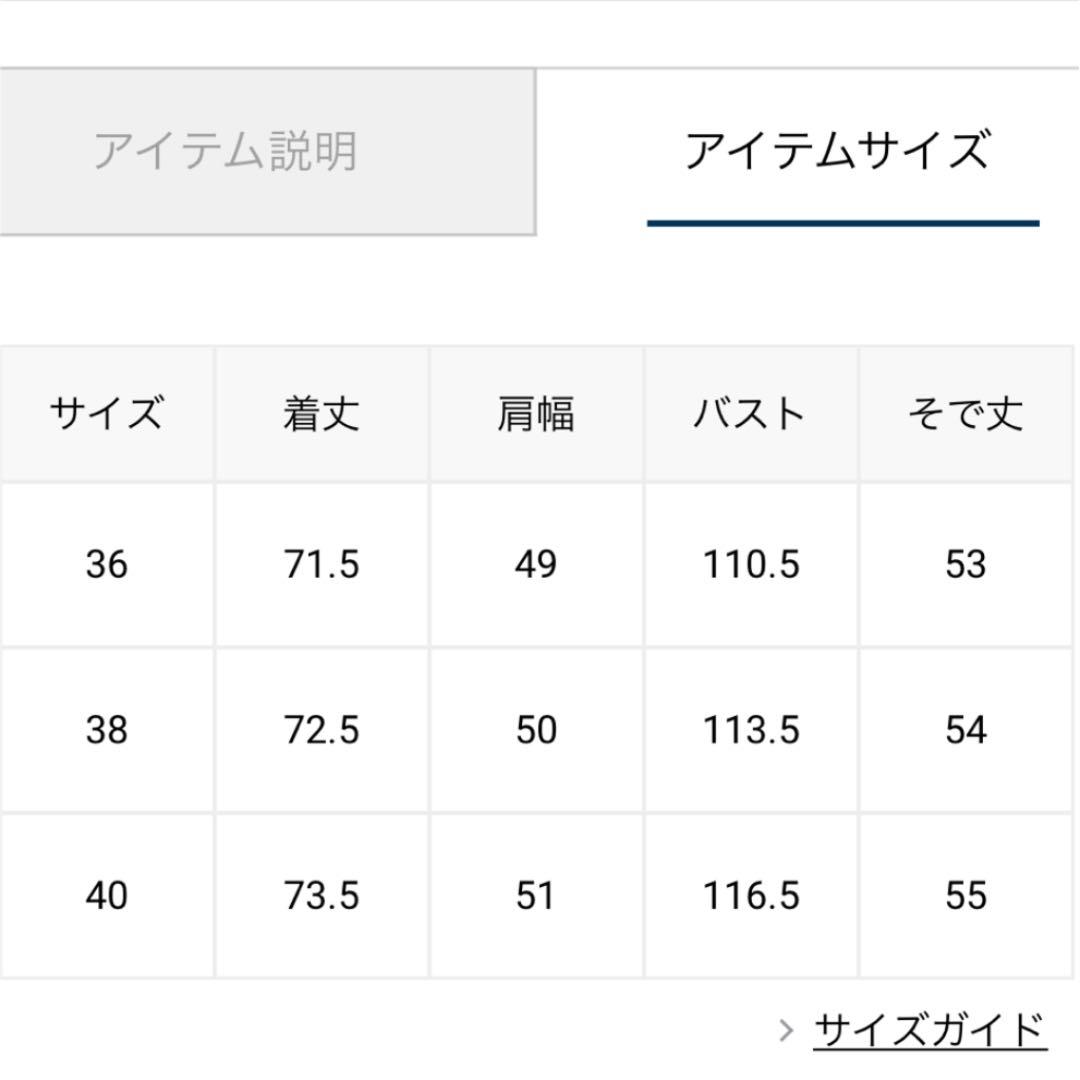Select the size 36 row label
The height and width of the screenshot is (1080, 1080).
point(106,565)
